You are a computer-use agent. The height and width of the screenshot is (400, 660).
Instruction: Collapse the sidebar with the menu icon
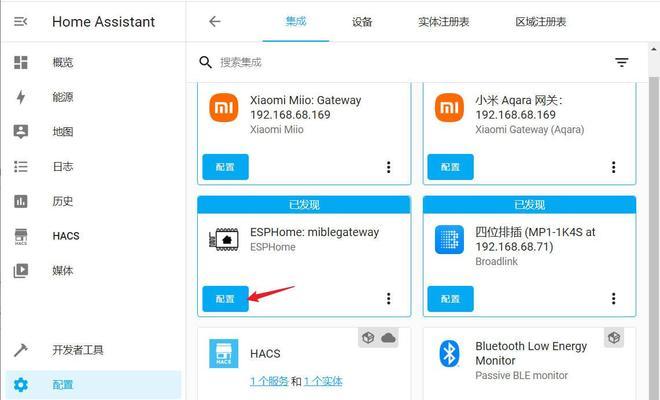tap(20, 21)
